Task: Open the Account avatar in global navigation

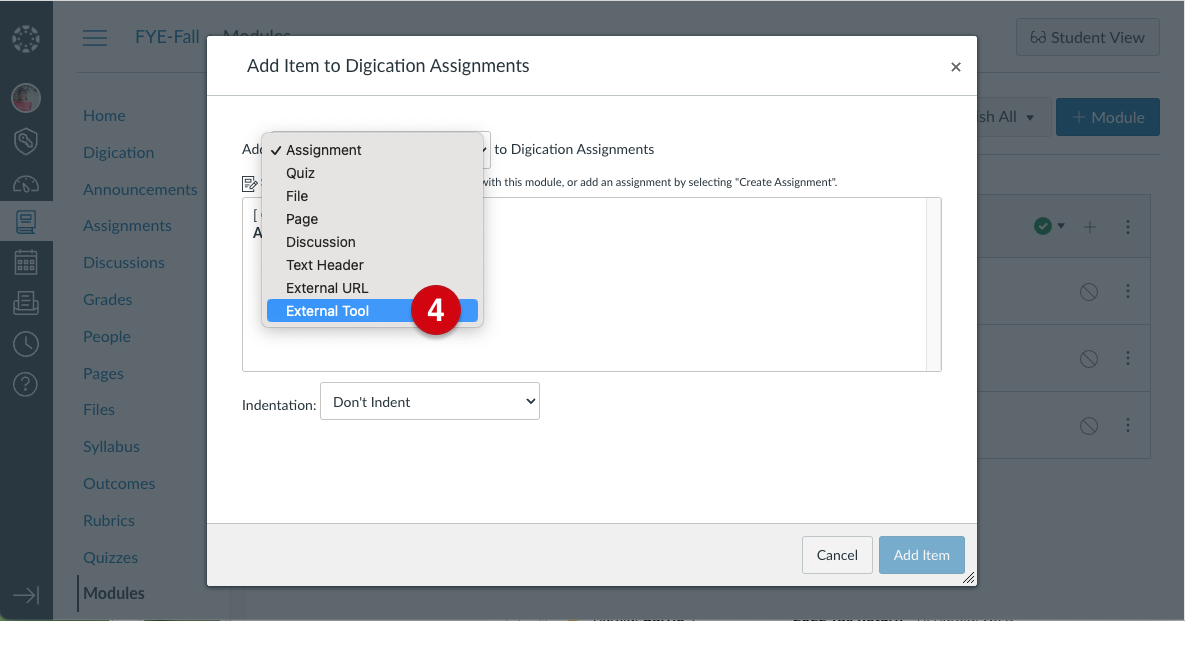Action: tap(26, 98)
